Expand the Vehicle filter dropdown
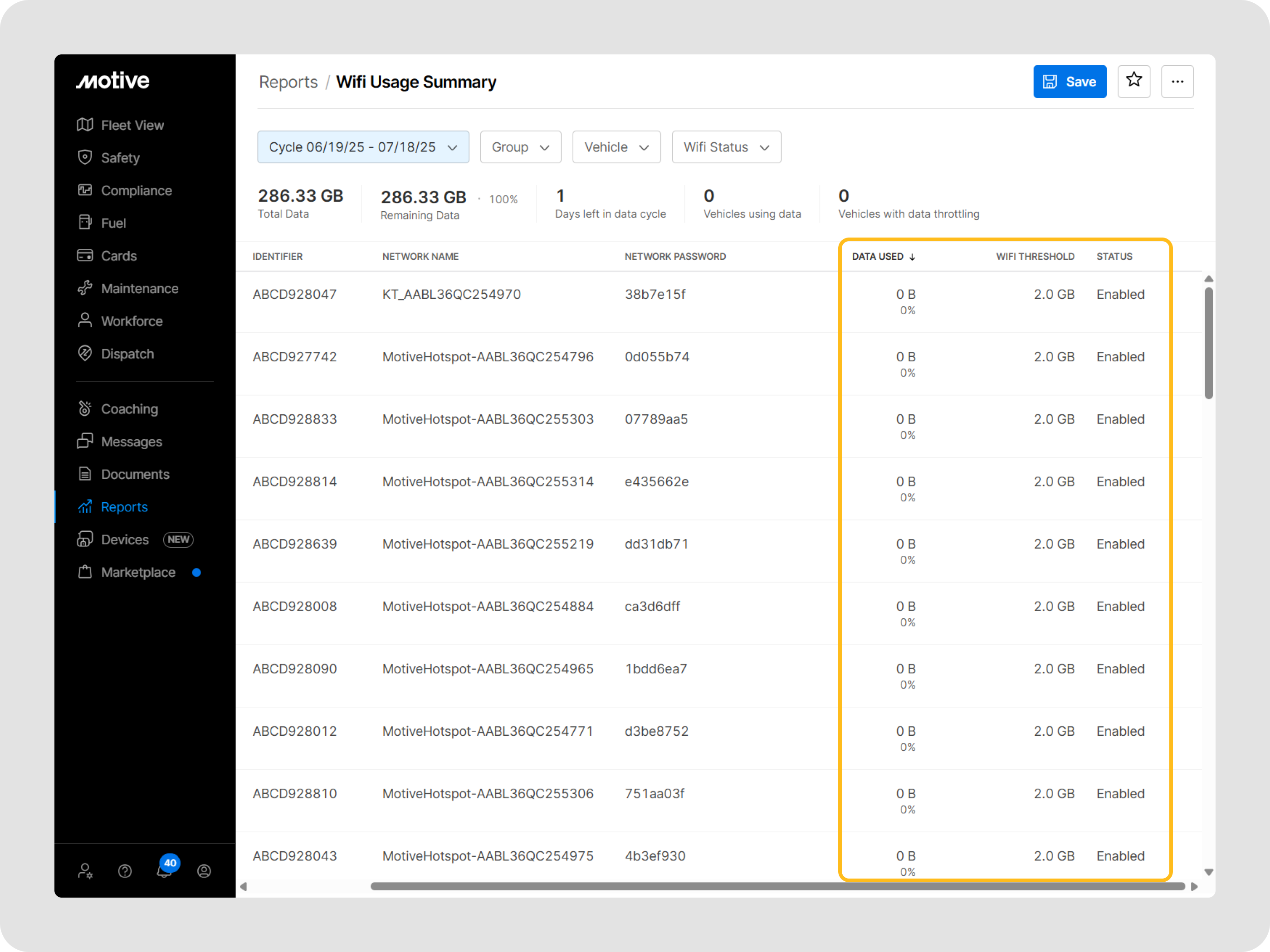1270x952 pixels. 616,147
